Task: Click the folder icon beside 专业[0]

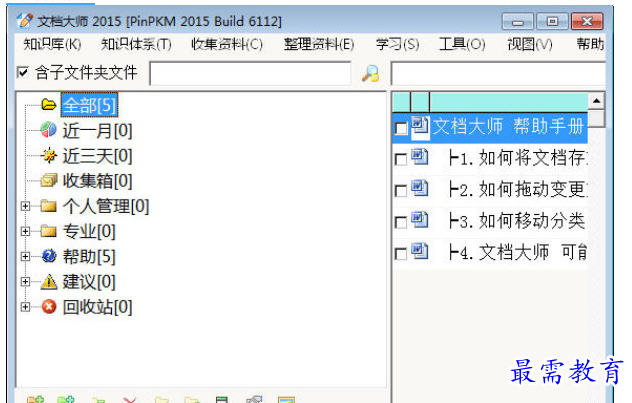Action: click(49, 231)
